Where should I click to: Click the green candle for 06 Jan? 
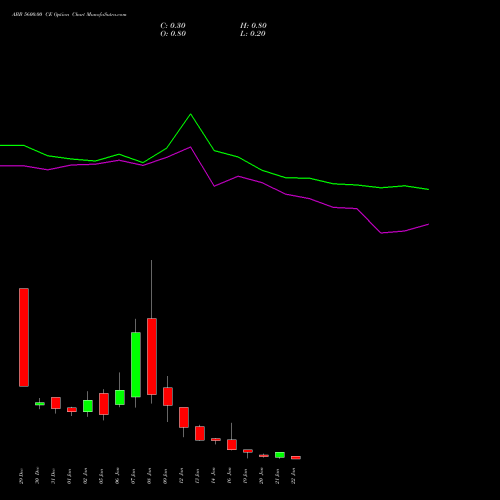click(x=120, y=397)
